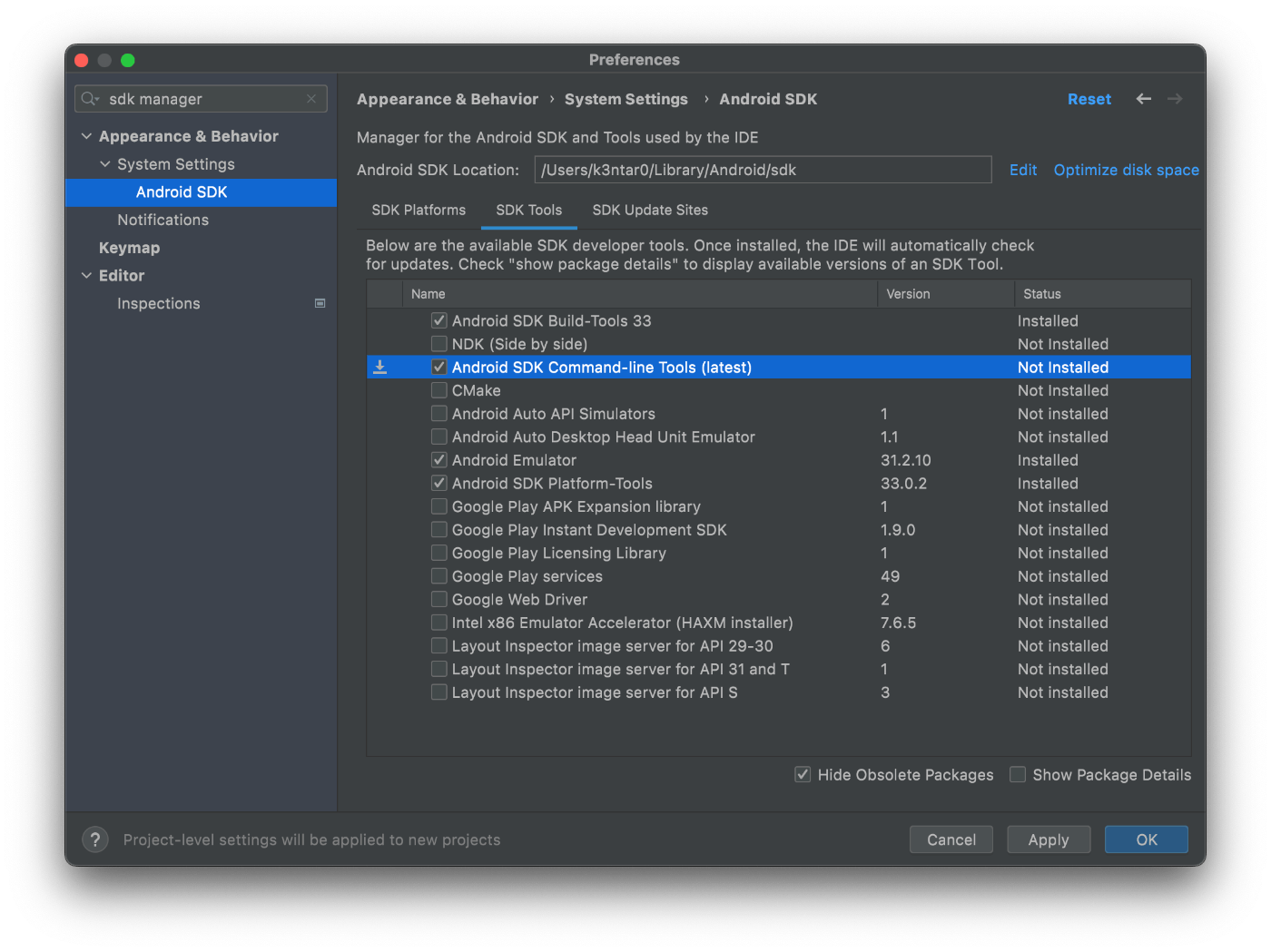Image resolution: width=1271 pixels, height=952 pixels.
Task: Open Keymap settings
Action: (x=129, y=248)
